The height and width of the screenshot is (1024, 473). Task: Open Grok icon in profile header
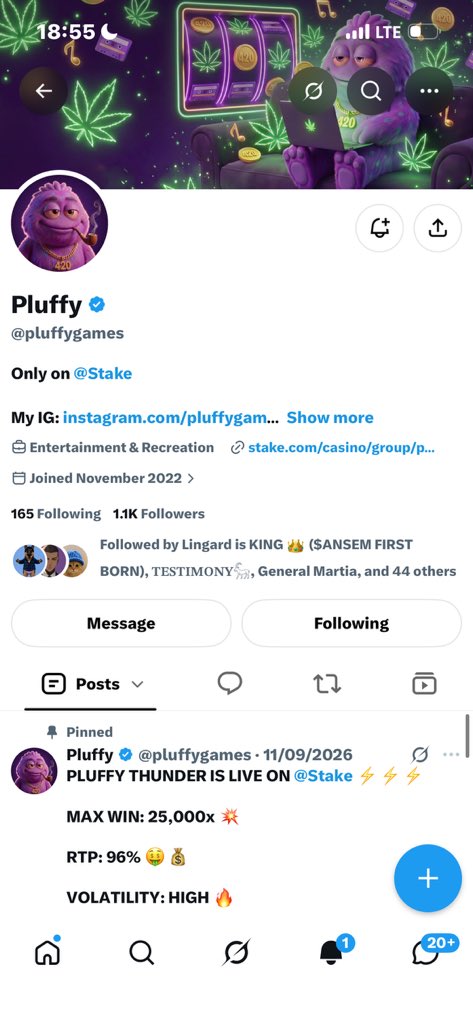[312, 91]
